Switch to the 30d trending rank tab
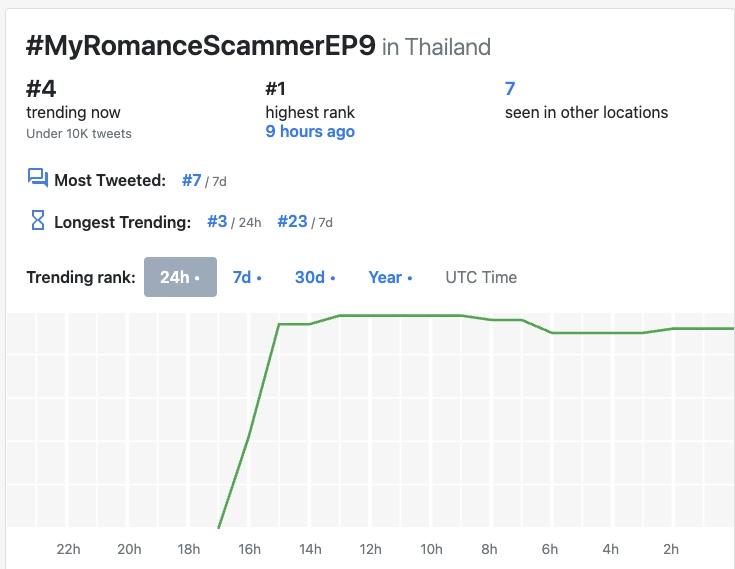The width and height of the screenshot is (735, 569). [x=314, y=277]
